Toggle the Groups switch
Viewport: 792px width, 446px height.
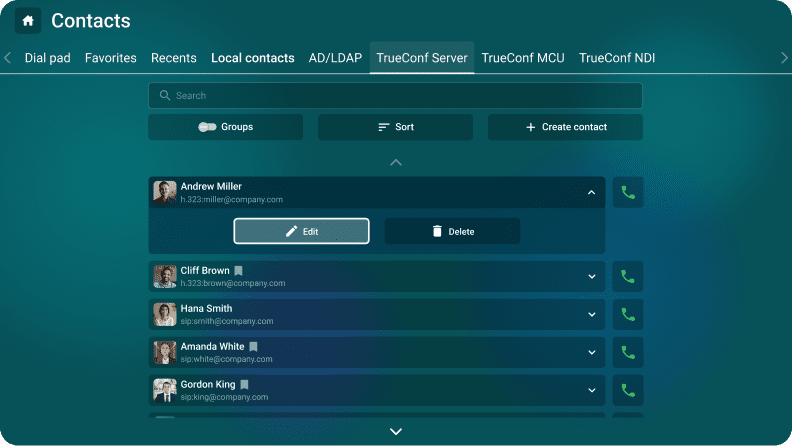[x=208, y=127]
